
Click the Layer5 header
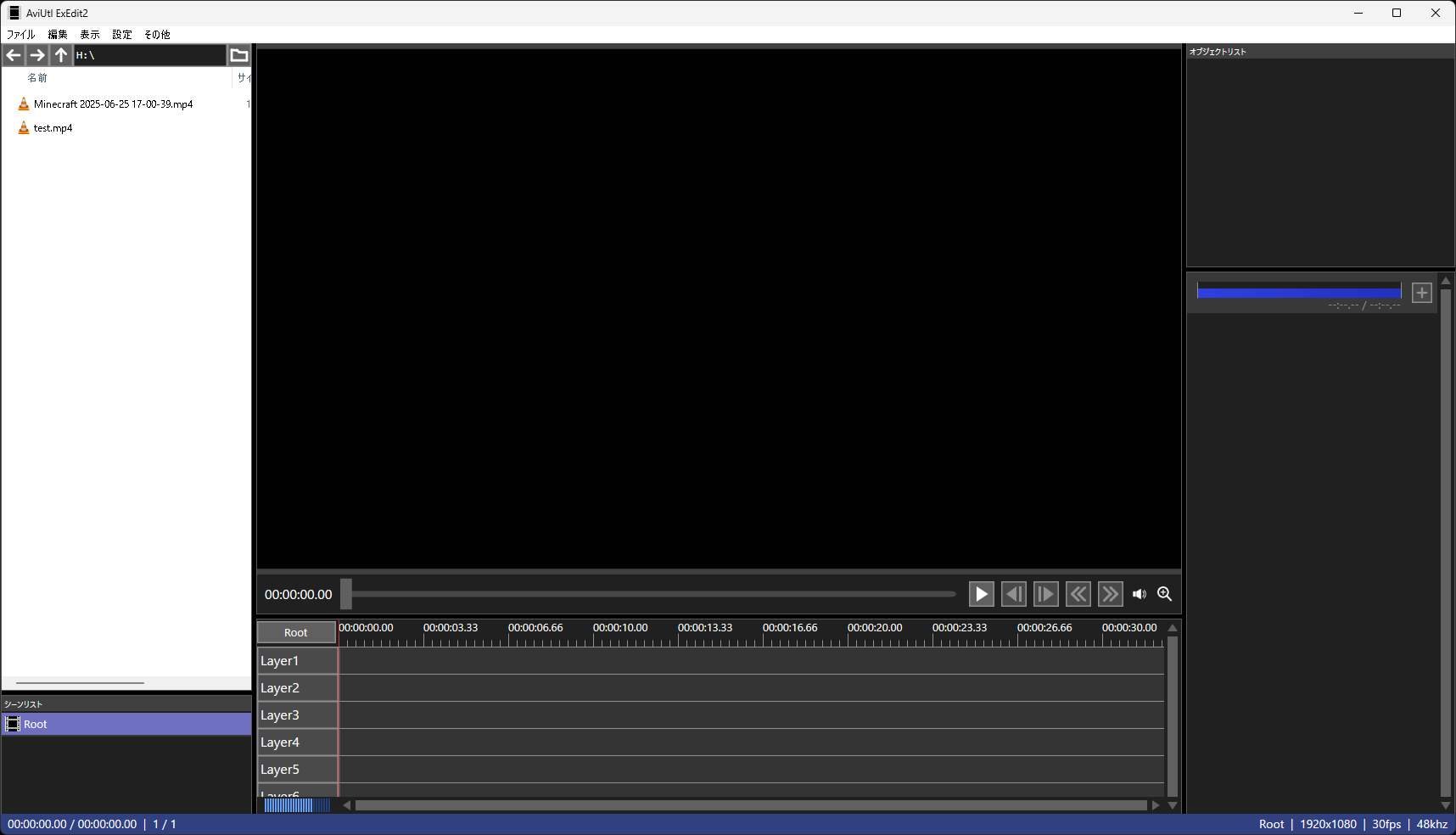pyautogui.click(x=298, y=770)
